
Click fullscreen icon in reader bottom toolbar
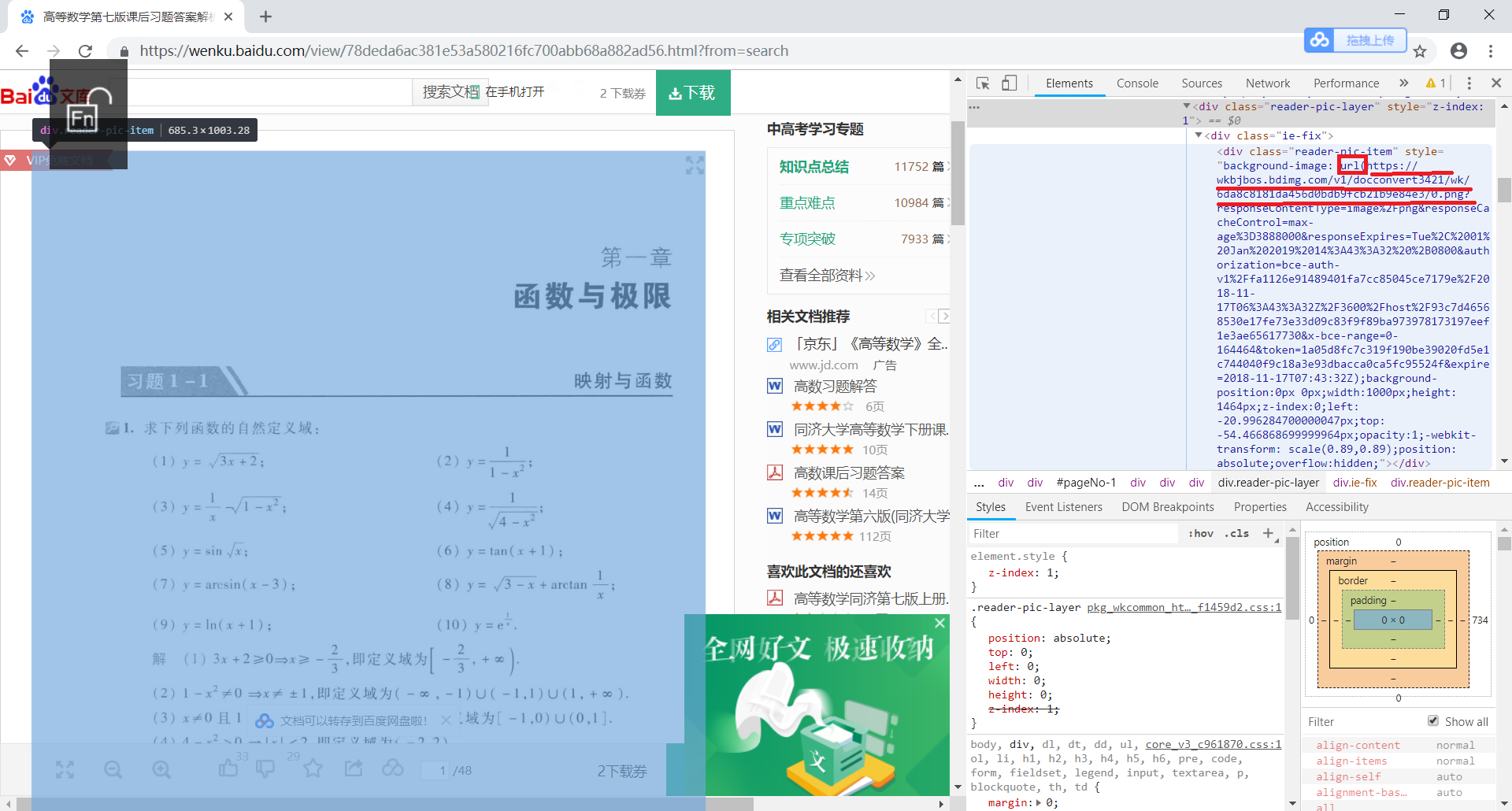[65, 770]
